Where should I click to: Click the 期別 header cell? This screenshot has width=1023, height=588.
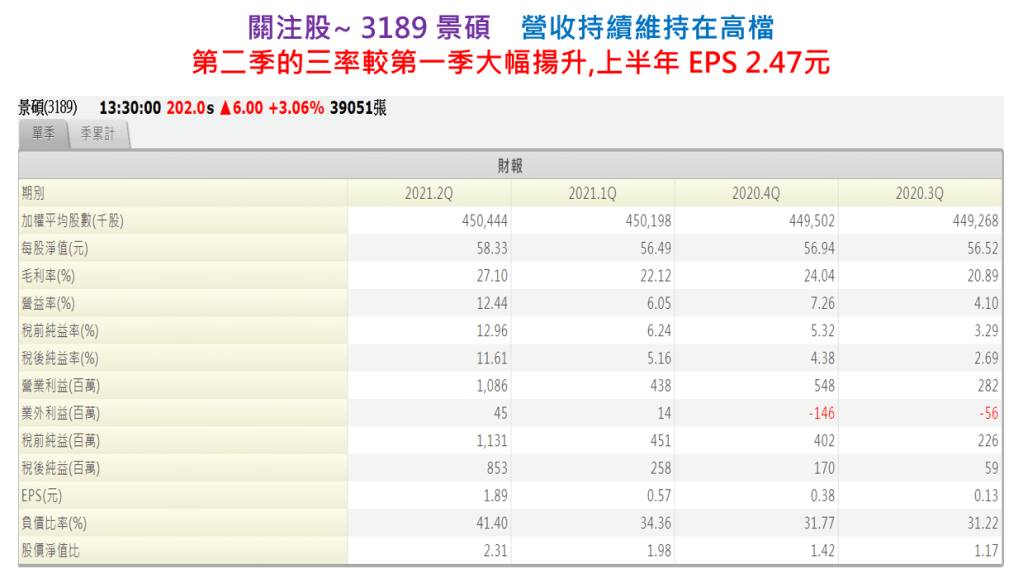point(33,194)
